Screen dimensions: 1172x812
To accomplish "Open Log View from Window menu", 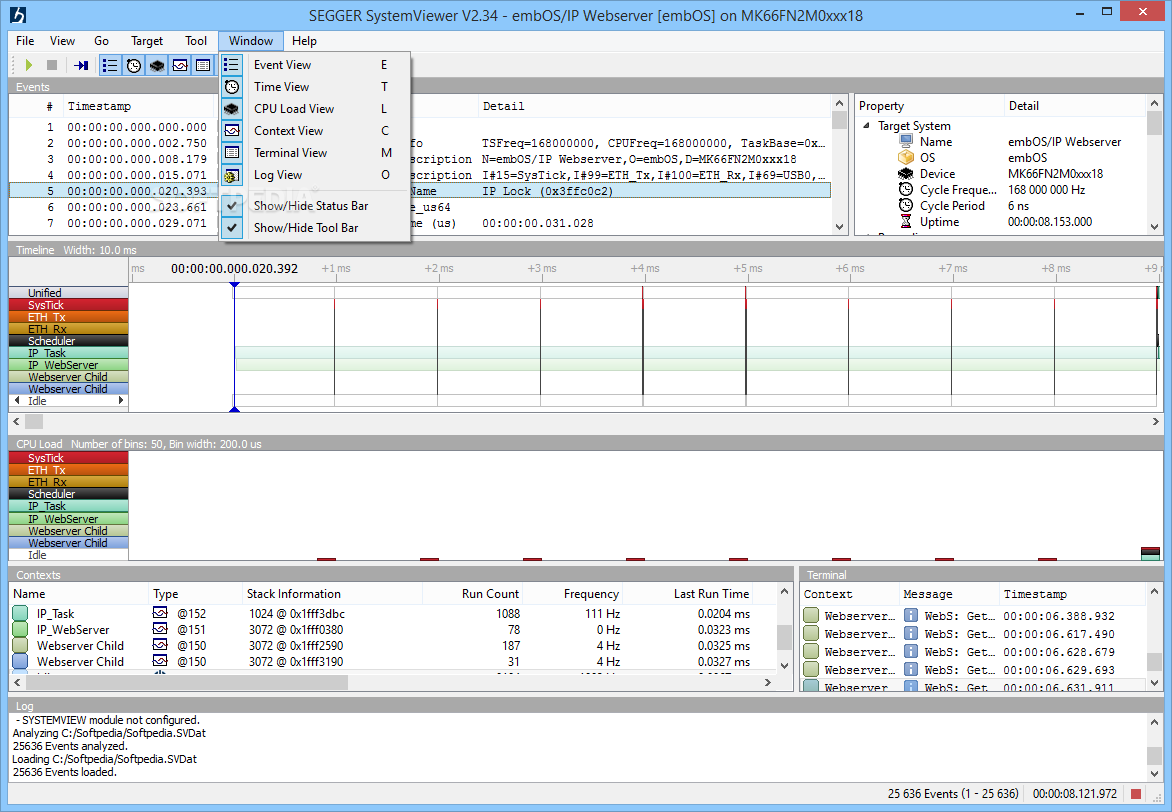I will [315, 175].
